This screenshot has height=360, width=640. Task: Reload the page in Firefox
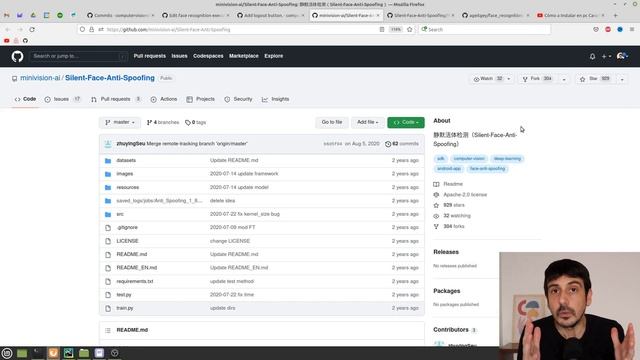(x=32, y=29)
